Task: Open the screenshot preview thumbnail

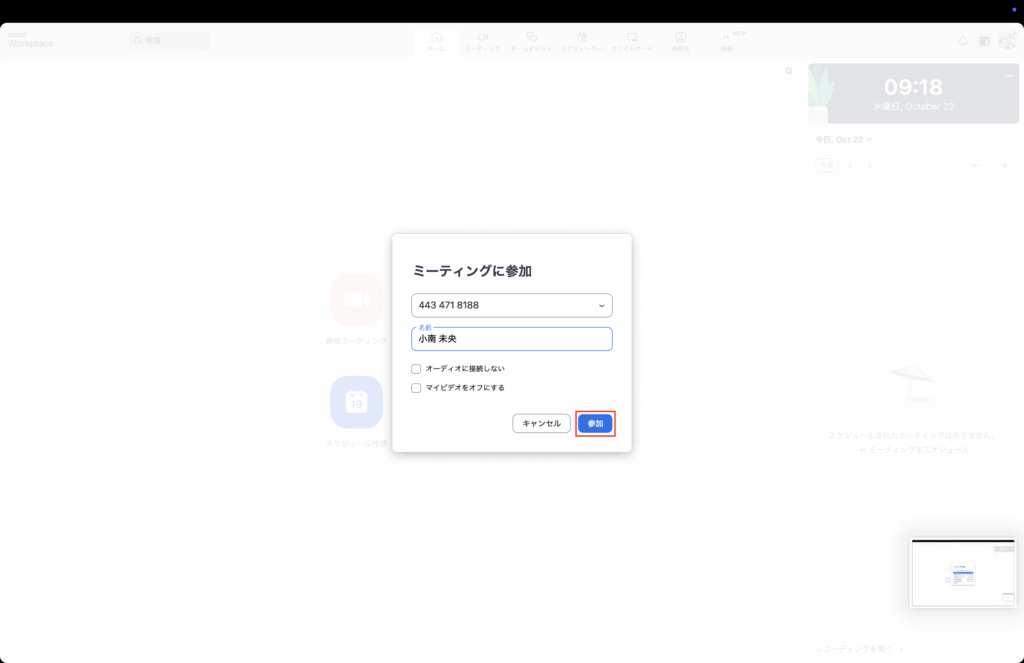Action: tap(963, 572)
